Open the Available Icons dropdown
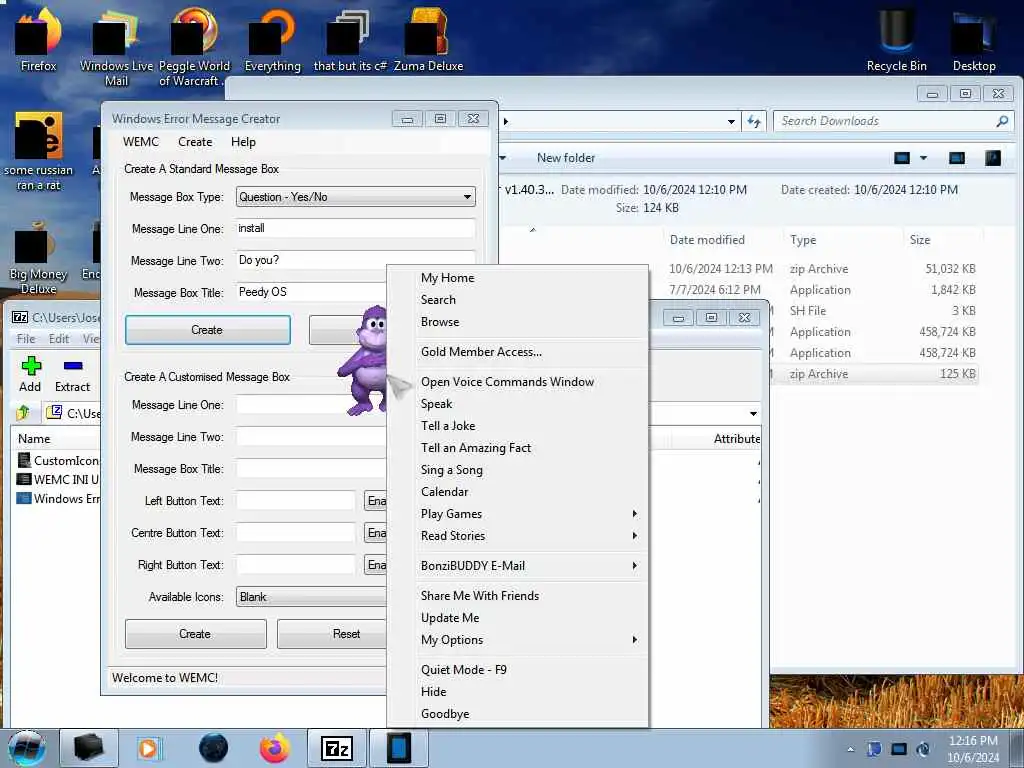 tap(312, 597)
